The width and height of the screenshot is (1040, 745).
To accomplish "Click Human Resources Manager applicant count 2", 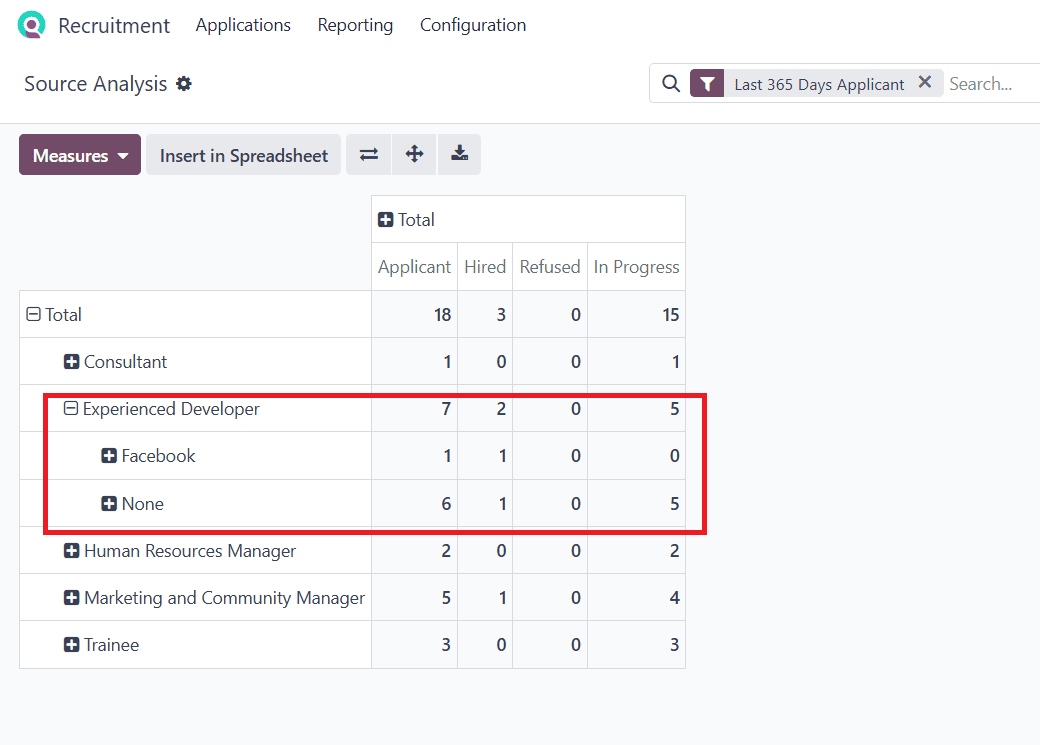I will pos(446,551).
